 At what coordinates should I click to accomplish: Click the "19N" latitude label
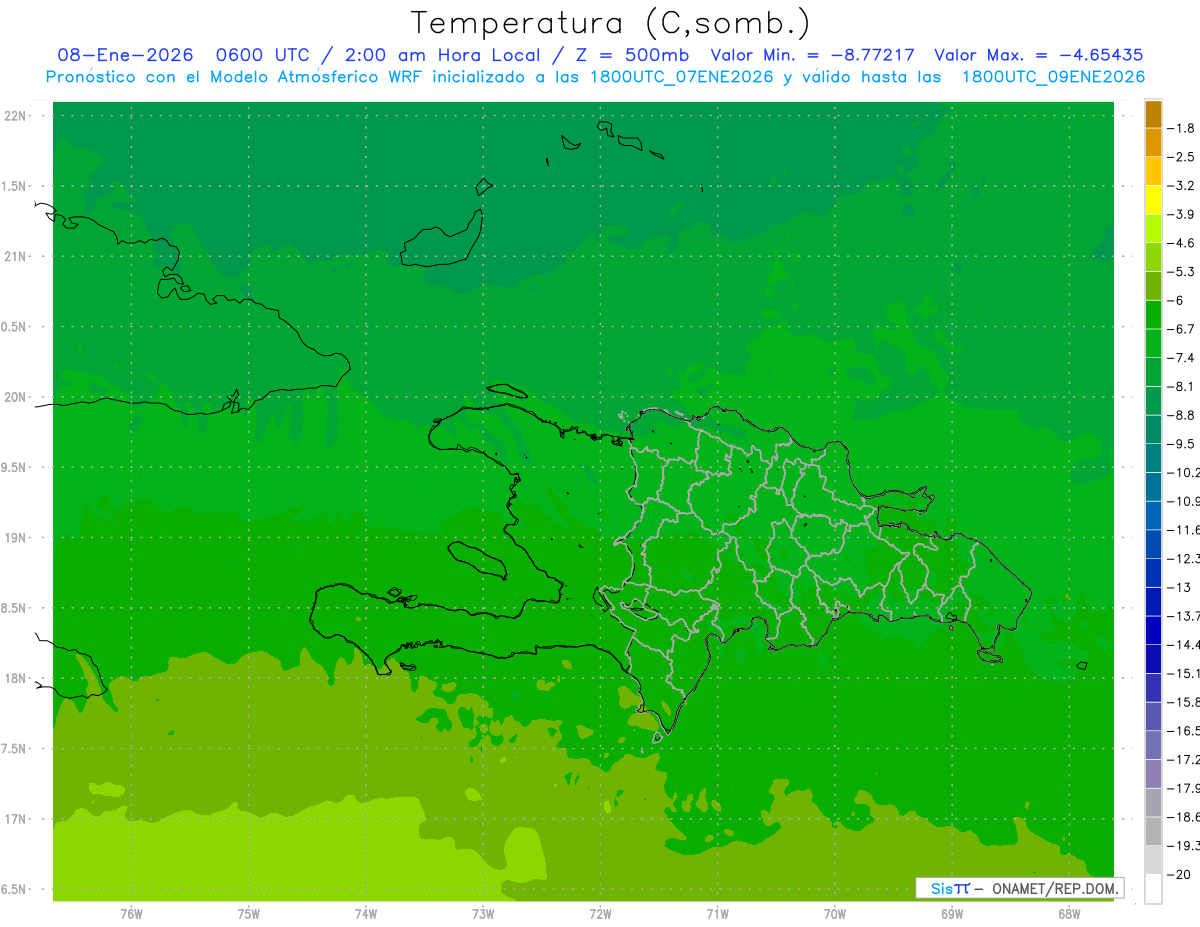click(15, 538)
